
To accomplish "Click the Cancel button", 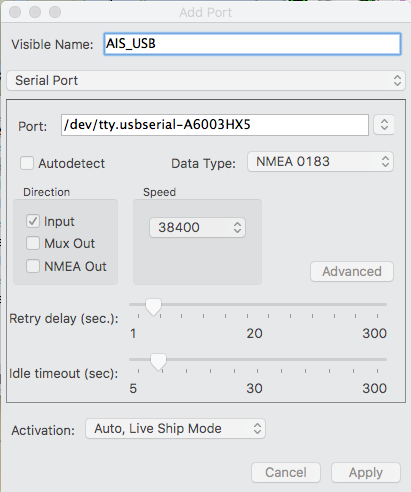I will (286, 472).
